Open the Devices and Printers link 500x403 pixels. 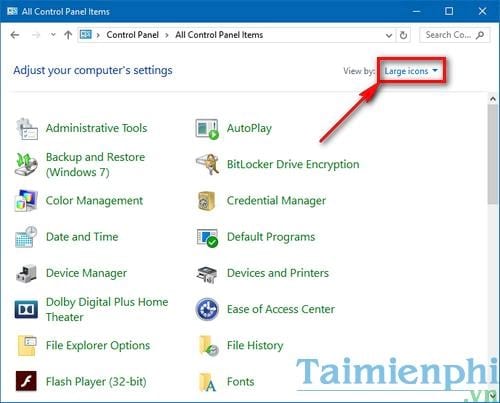[x=278, y=273]
